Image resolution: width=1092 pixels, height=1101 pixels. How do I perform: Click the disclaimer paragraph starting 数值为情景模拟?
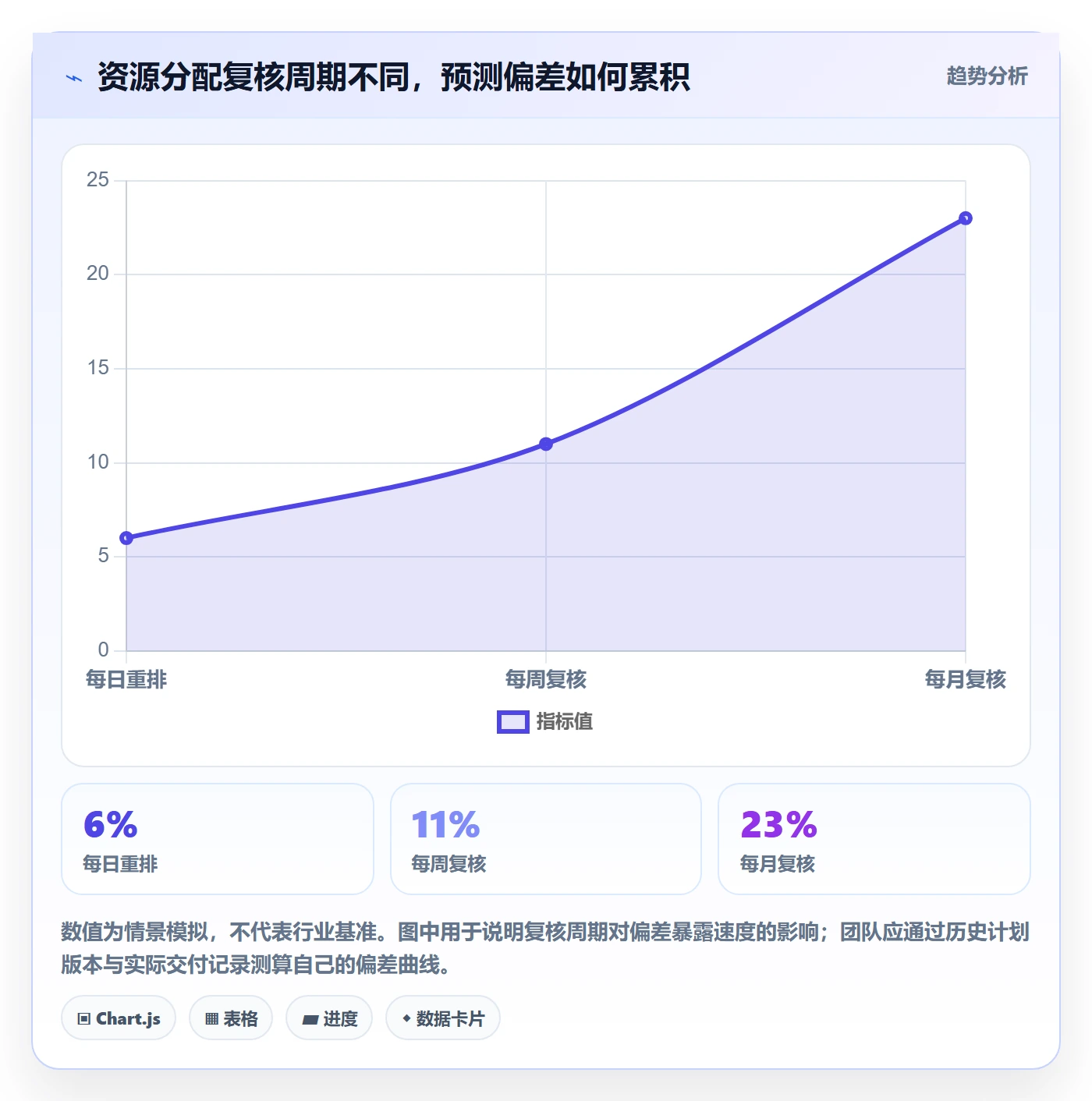(x=545, y=948)
